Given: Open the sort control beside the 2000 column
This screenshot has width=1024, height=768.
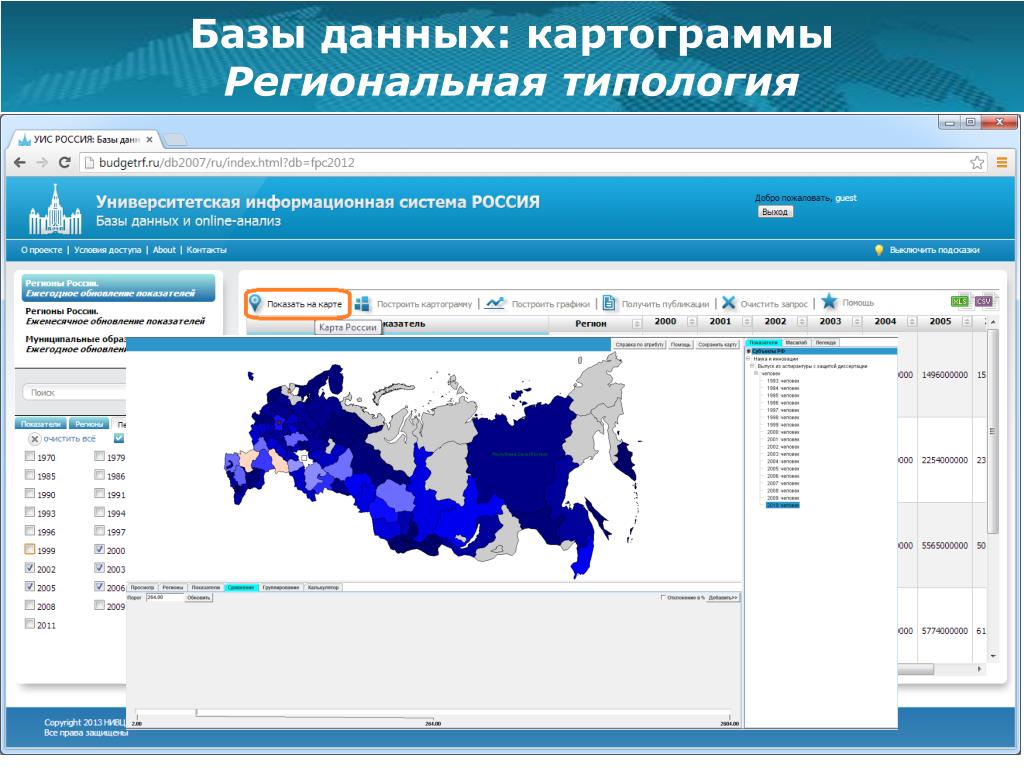Looking at the screenshot, I should coord(692,322).
